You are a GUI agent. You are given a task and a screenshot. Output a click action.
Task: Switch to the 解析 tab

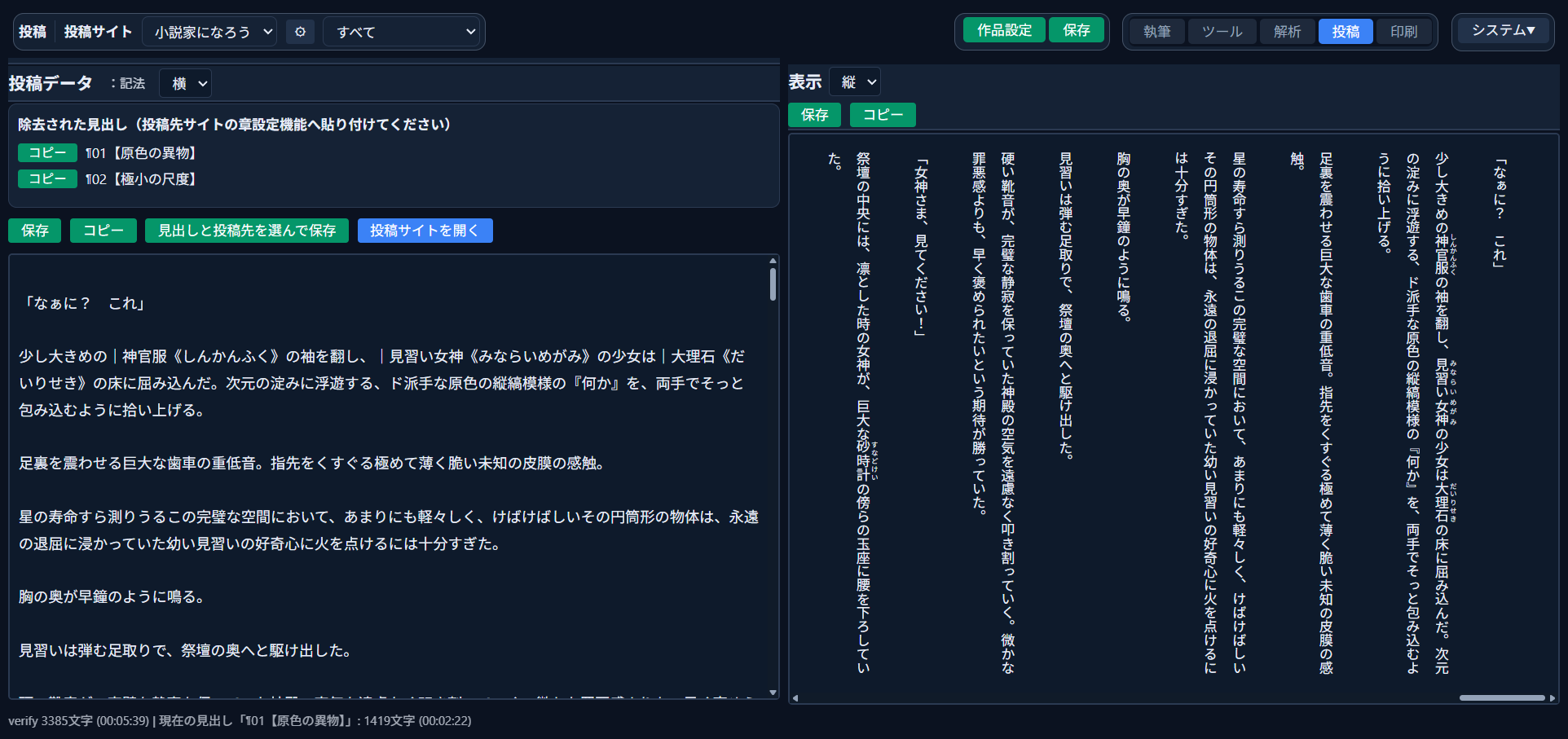(x=1287, y=32)
